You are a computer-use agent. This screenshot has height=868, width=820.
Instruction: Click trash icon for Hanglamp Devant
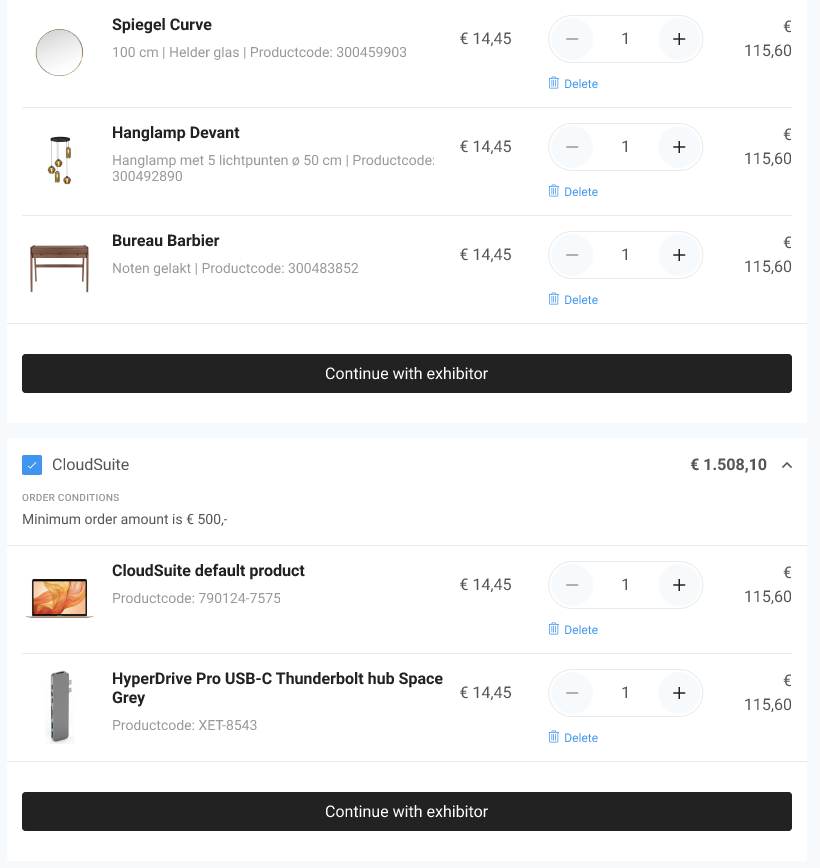click(x=554, y=191)
